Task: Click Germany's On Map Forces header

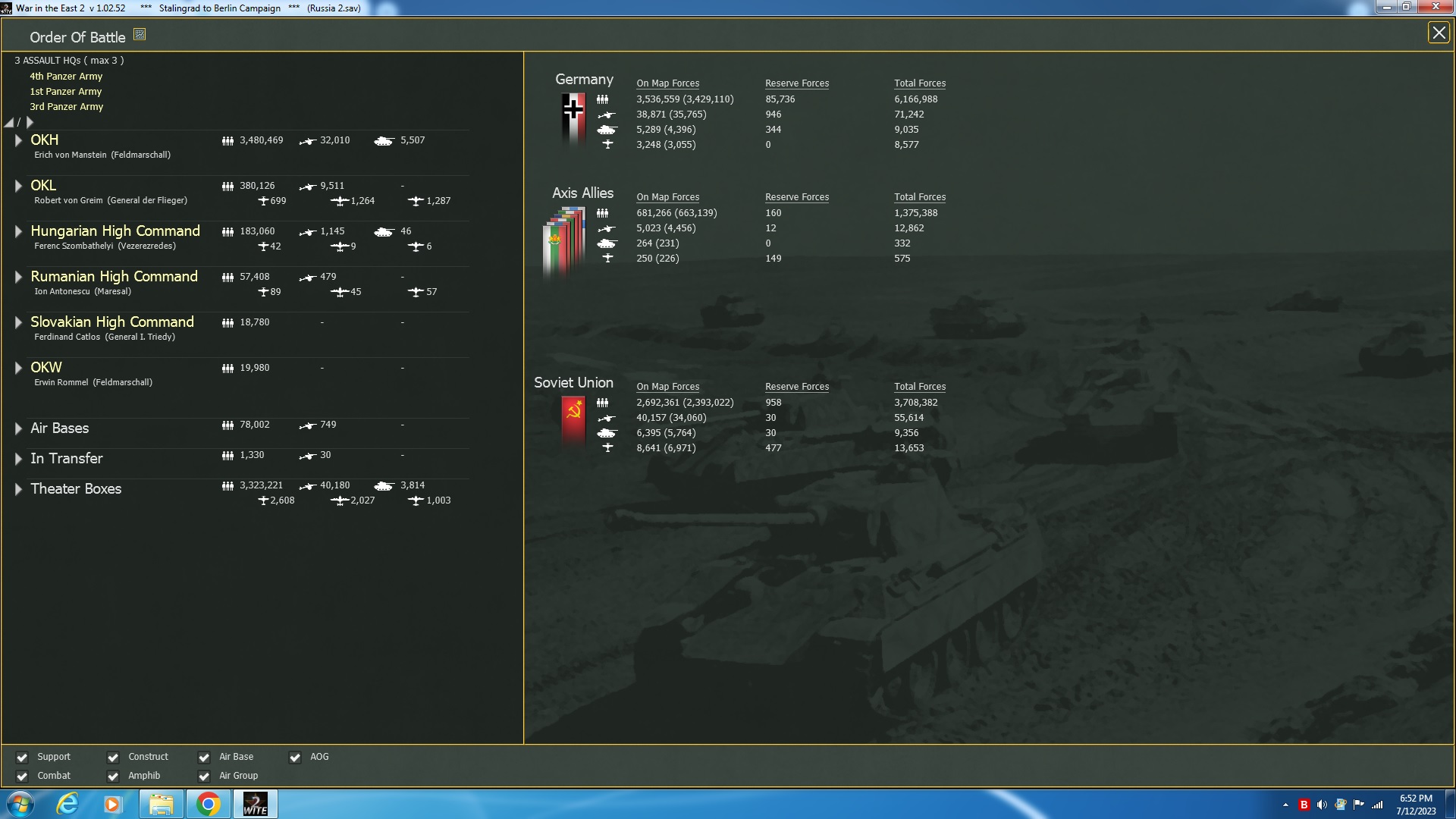Action: click(667, 83)
